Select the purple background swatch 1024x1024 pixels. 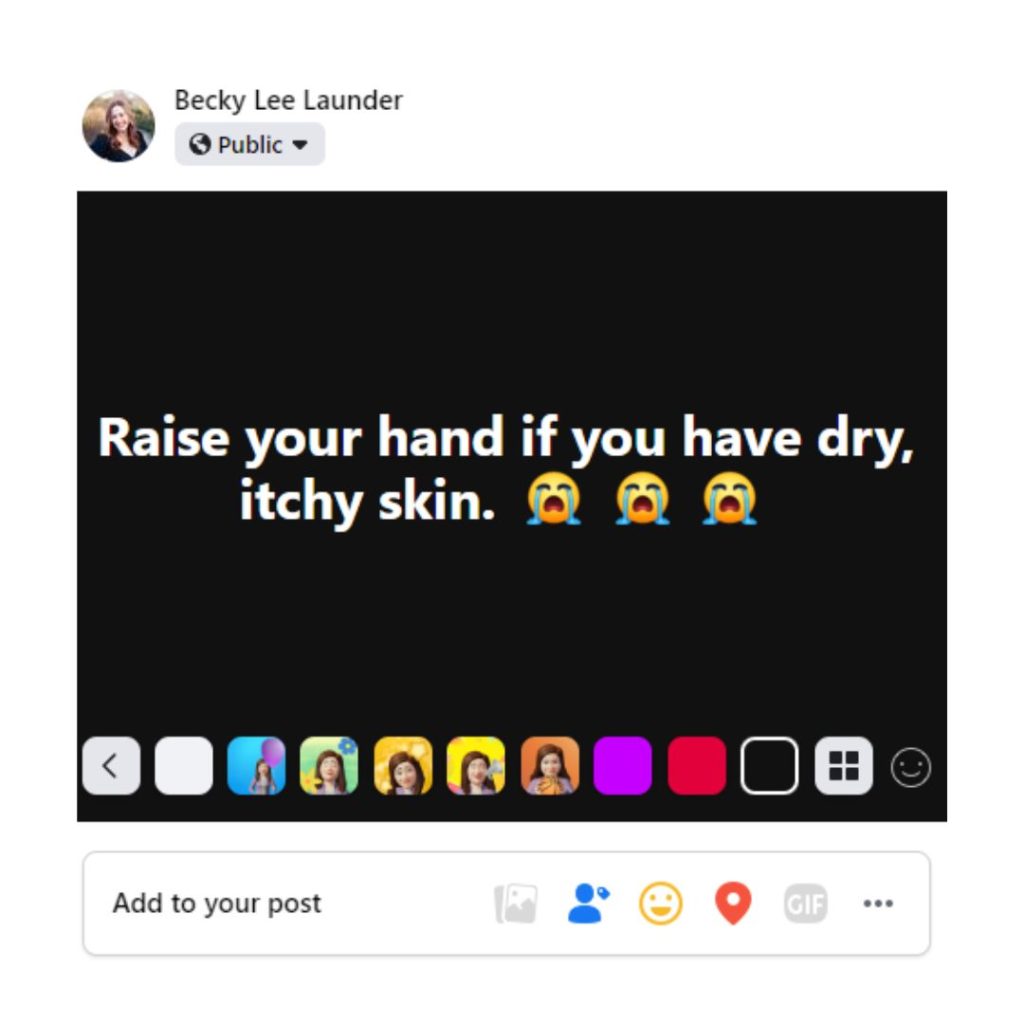[622, 766]
